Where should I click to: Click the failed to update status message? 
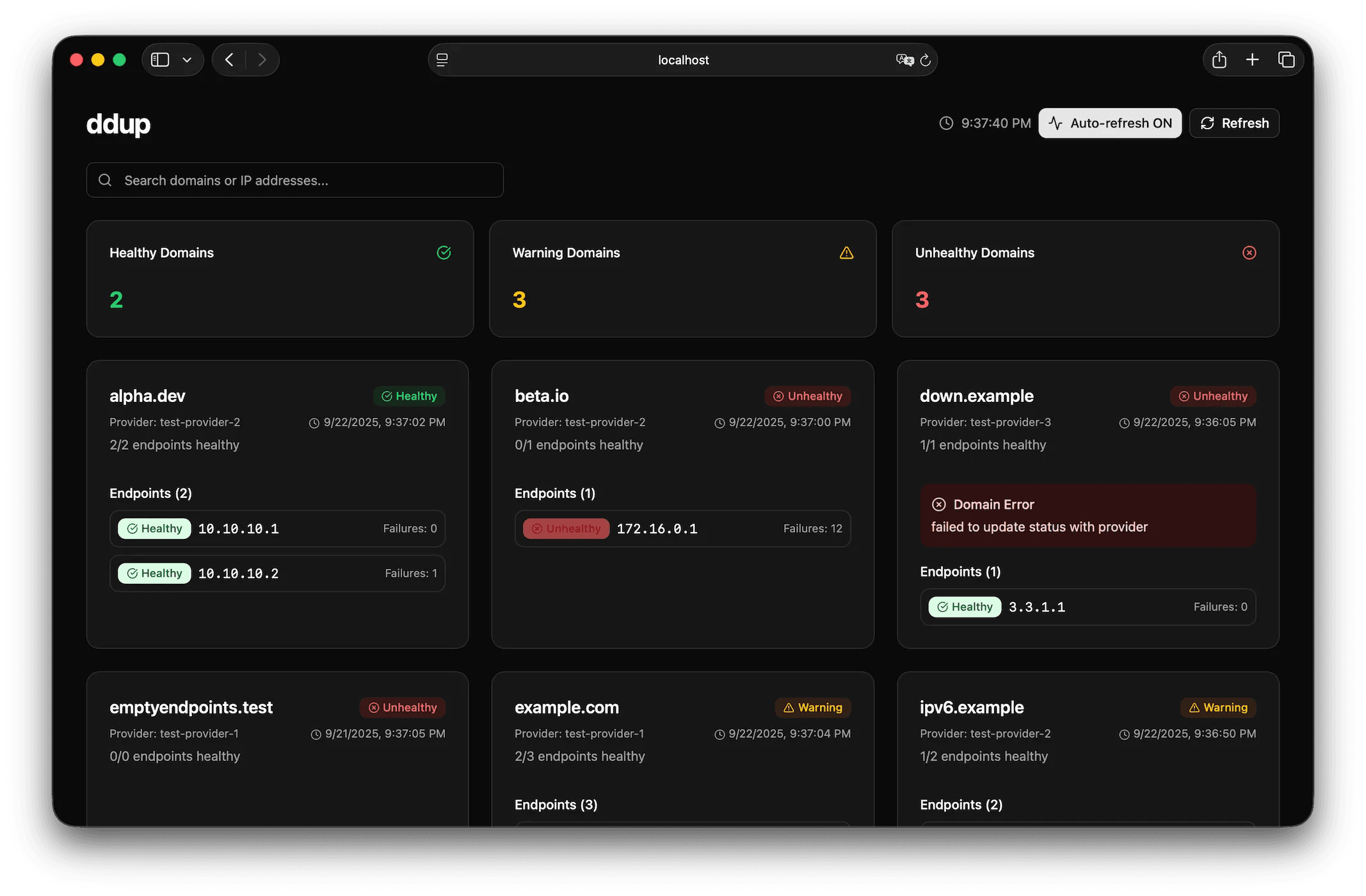tap(1039, 527)
